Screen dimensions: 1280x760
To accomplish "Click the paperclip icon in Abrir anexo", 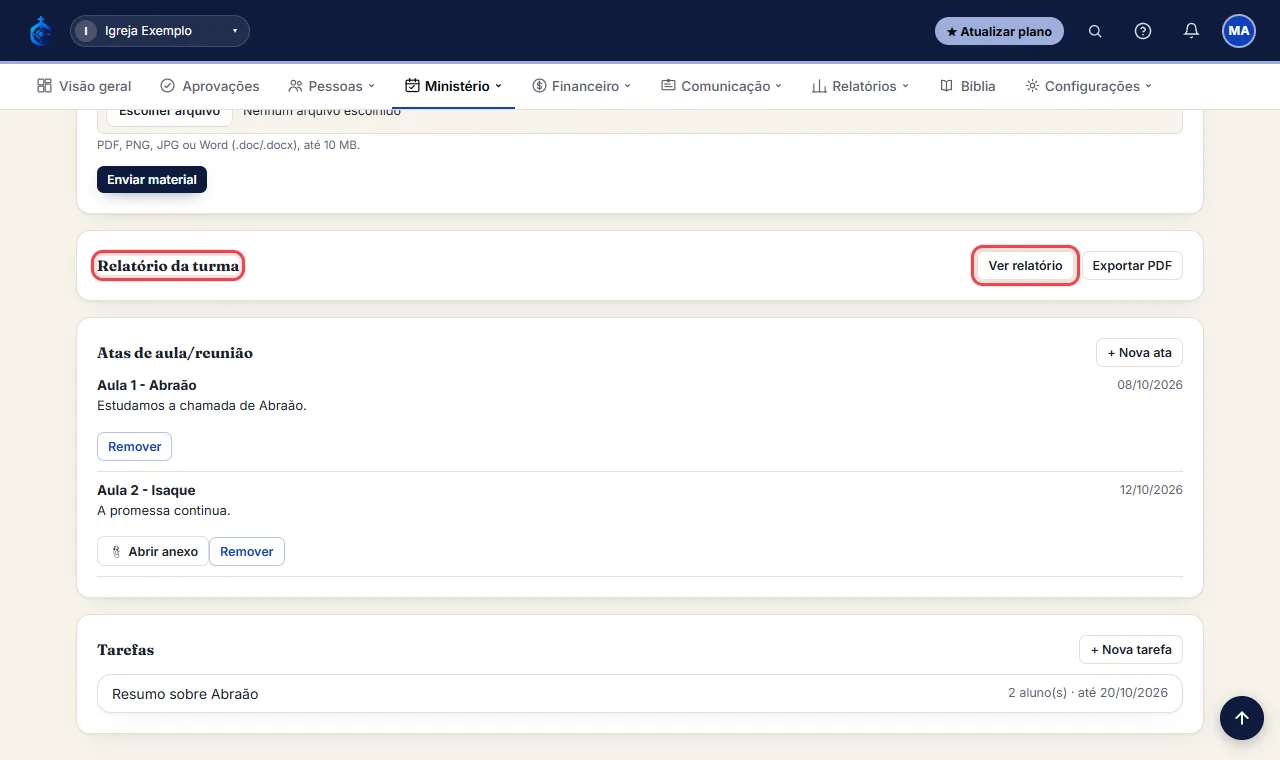I will coord(116,552).
